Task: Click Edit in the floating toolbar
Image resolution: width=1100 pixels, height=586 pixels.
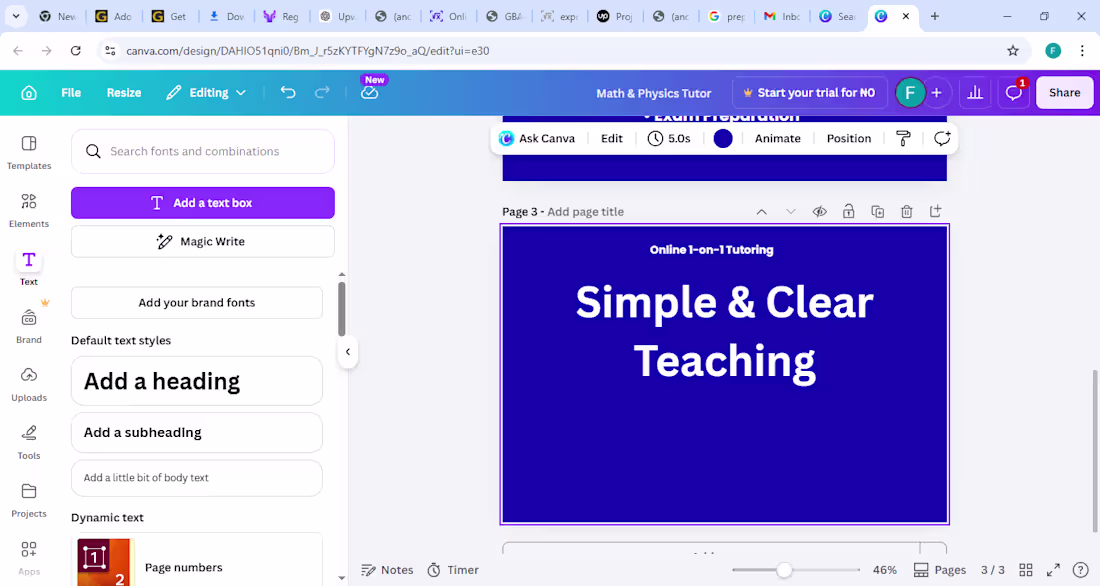Action: (x=612, y=138)
